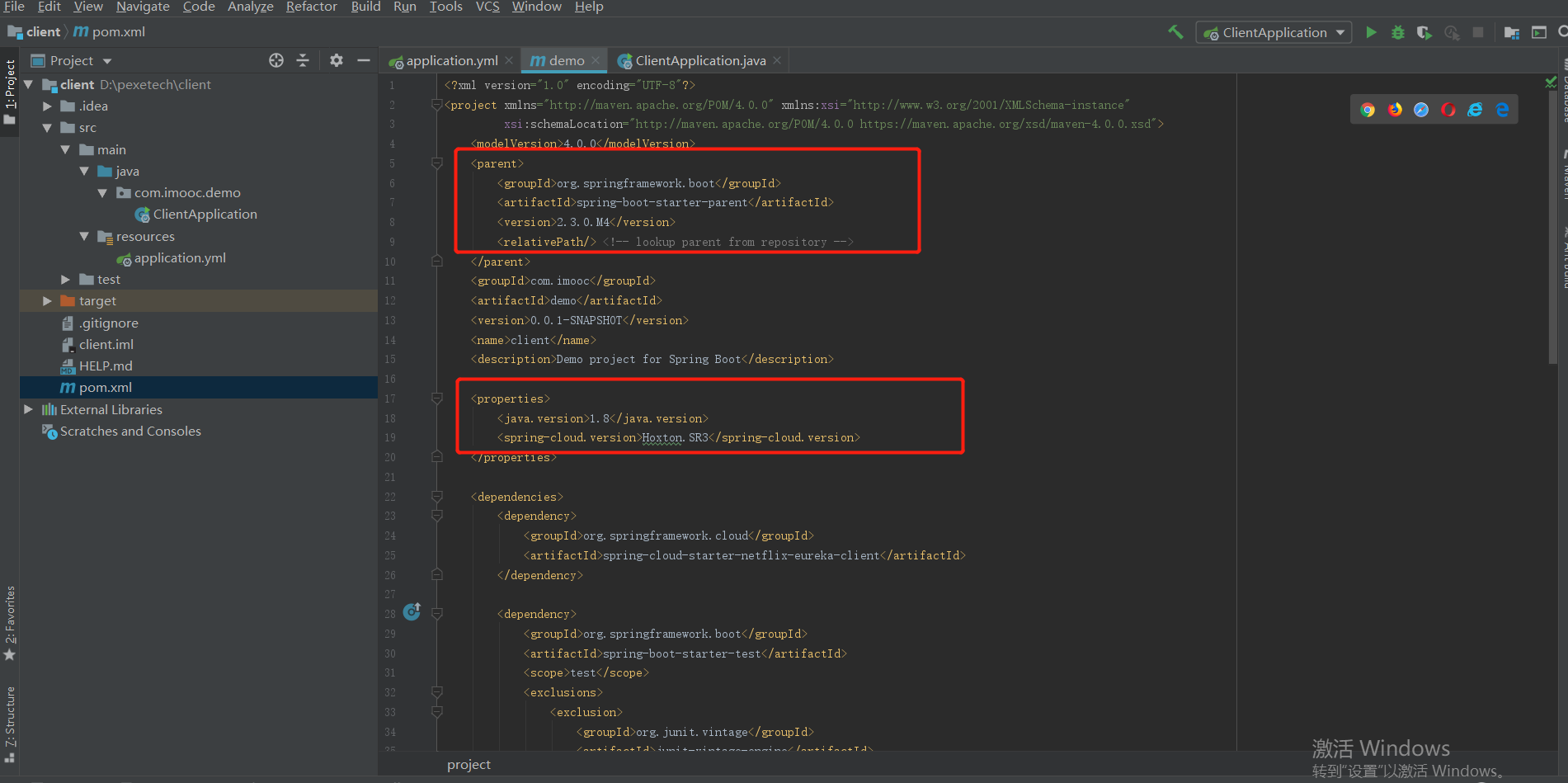Start debugging with the bug icon
Screen dimensions: 1568x783
(x=1397, y=32)
